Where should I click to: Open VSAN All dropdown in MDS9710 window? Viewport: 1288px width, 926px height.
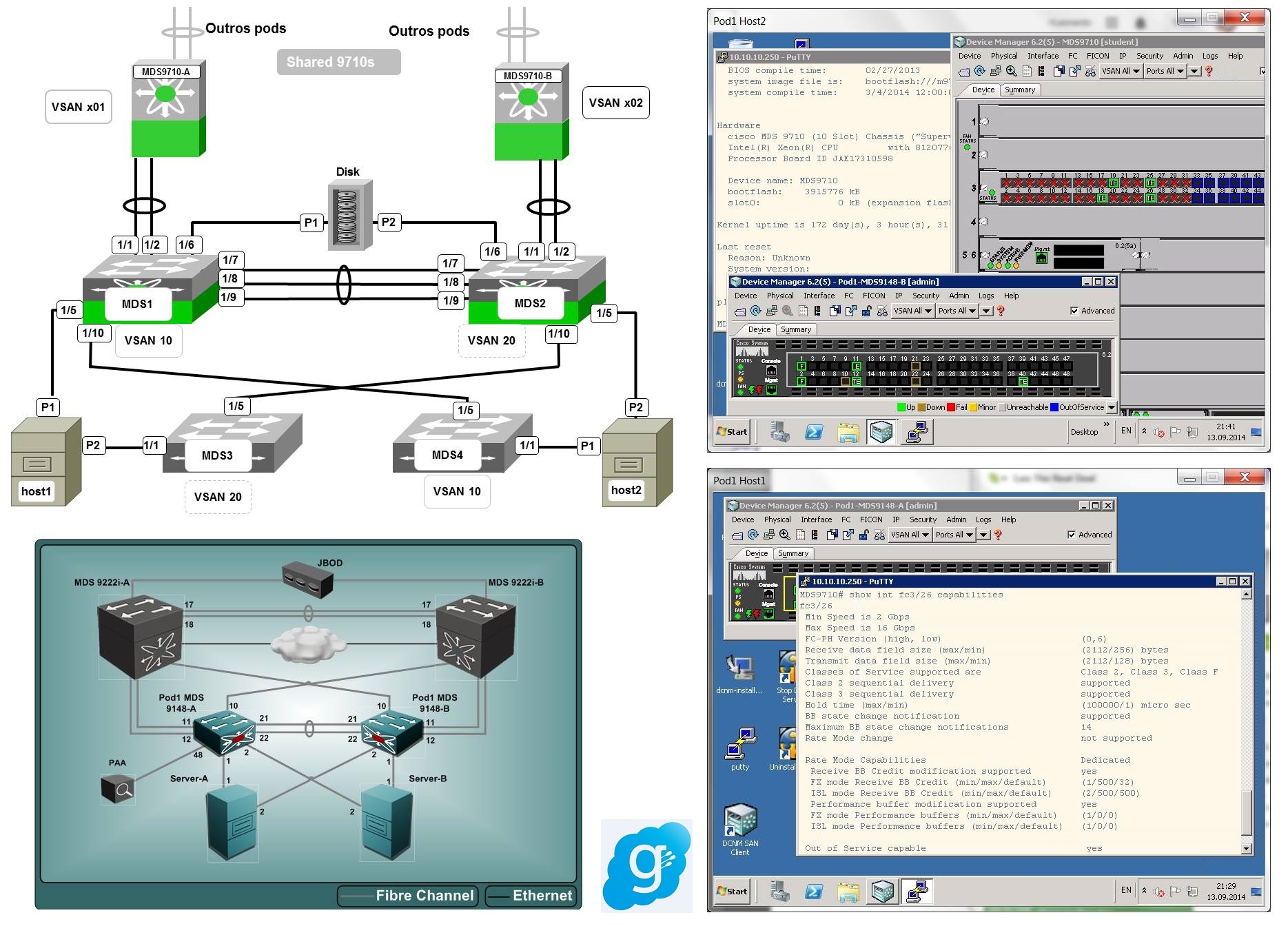[x=1121, y=71]
